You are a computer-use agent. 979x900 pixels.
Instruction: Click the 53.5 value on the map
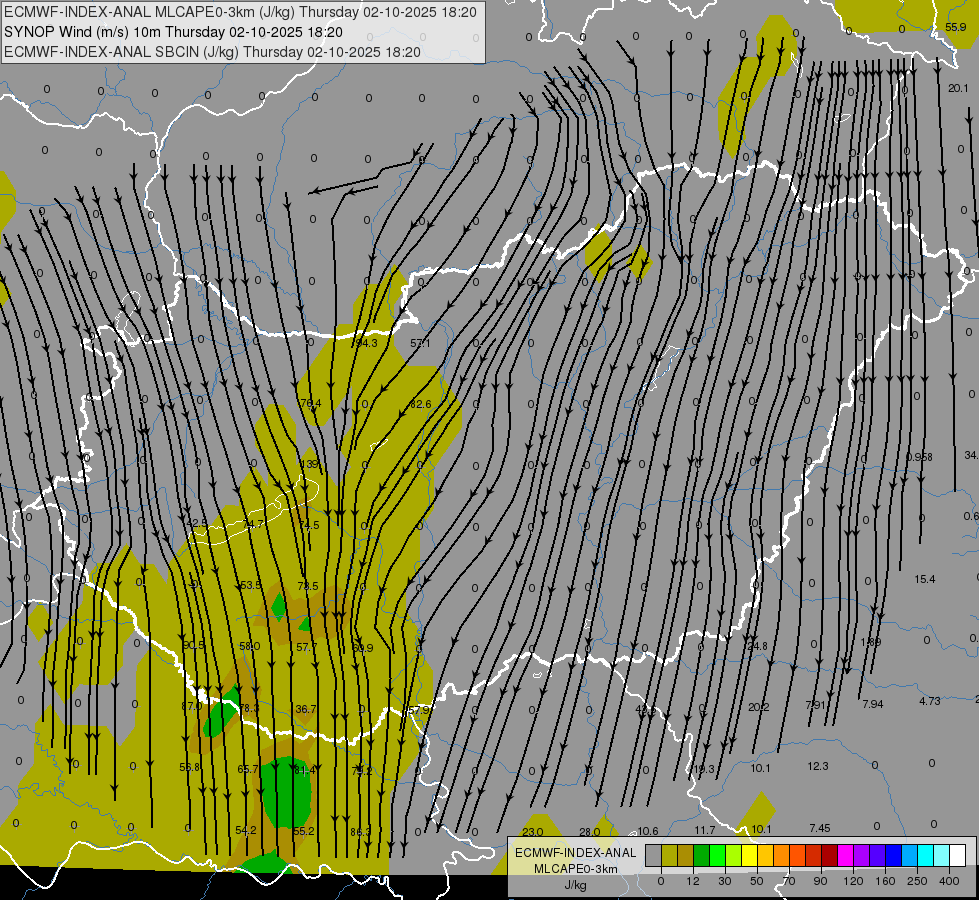250,585
